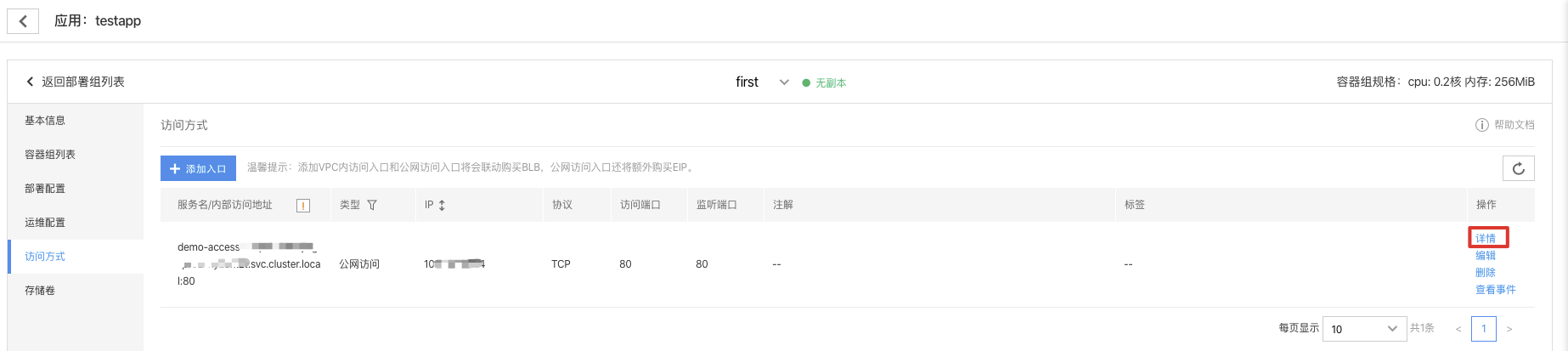Open the 类型 column filter icon

372,205
